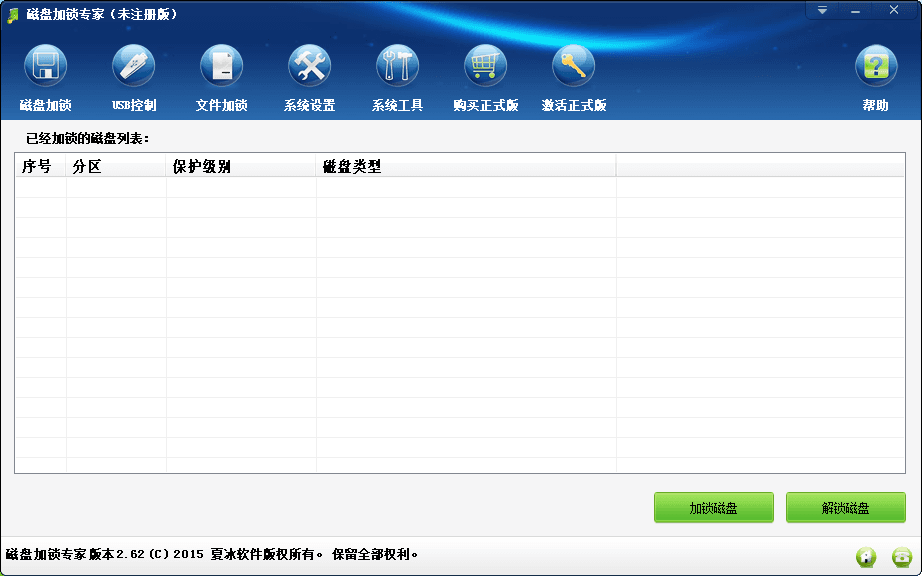Click the green home icon in status bar
922x576 pixels.
(866, 556)
